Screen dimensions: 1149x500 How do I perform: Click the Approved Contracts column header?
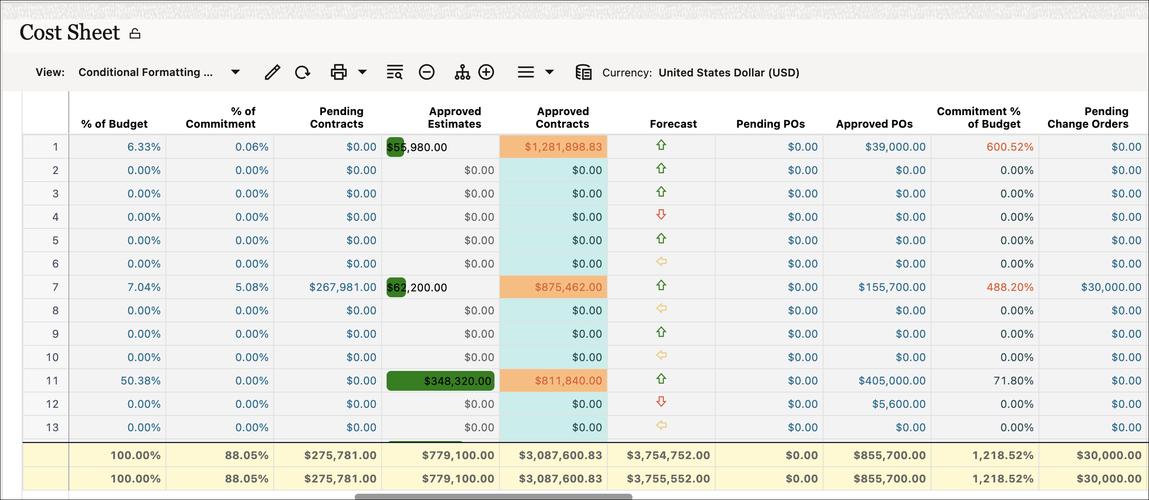click(x=562, y=118)
